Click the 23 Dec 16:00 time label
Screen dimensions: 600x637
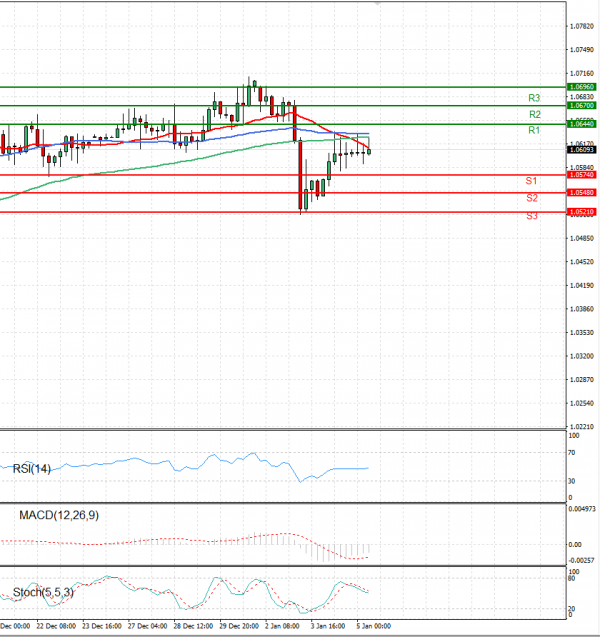tap(102, 626)
